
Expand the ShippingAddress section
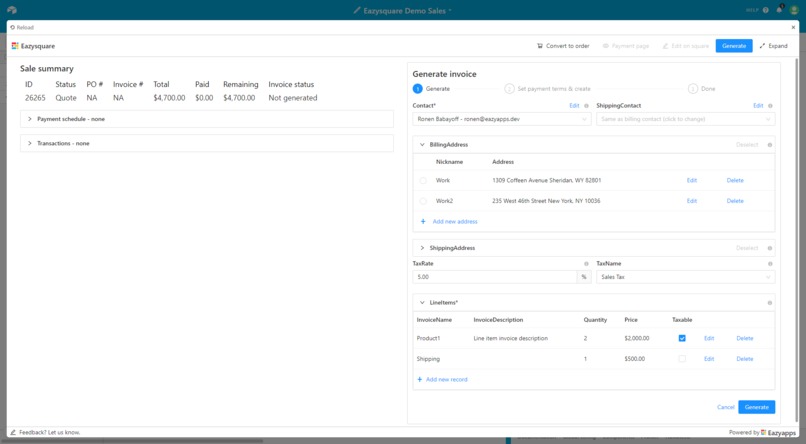point(422,248)
